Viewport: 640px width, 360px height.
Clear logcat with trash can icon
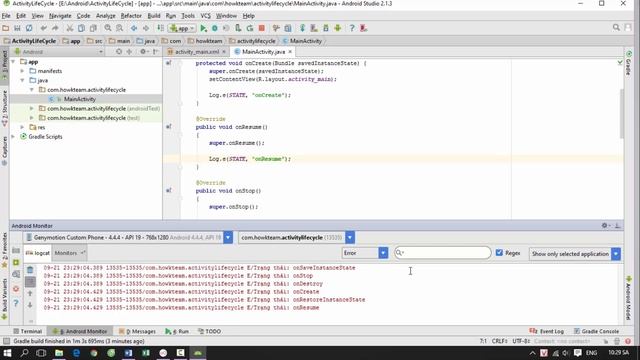pos(30,270)
